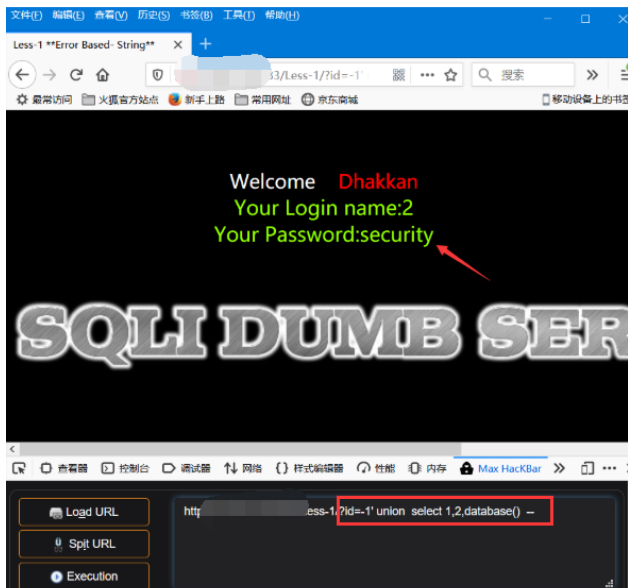Switch to the 调试器 debugger tab

point(186,468)
